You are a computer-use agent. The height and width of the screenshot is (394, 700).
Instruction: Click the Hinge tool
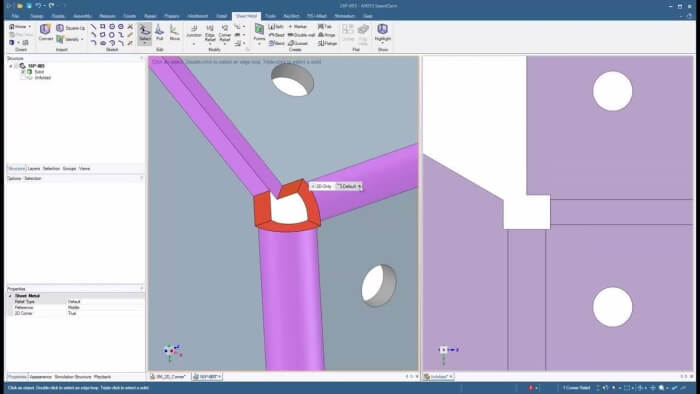(x=326, y=35)
